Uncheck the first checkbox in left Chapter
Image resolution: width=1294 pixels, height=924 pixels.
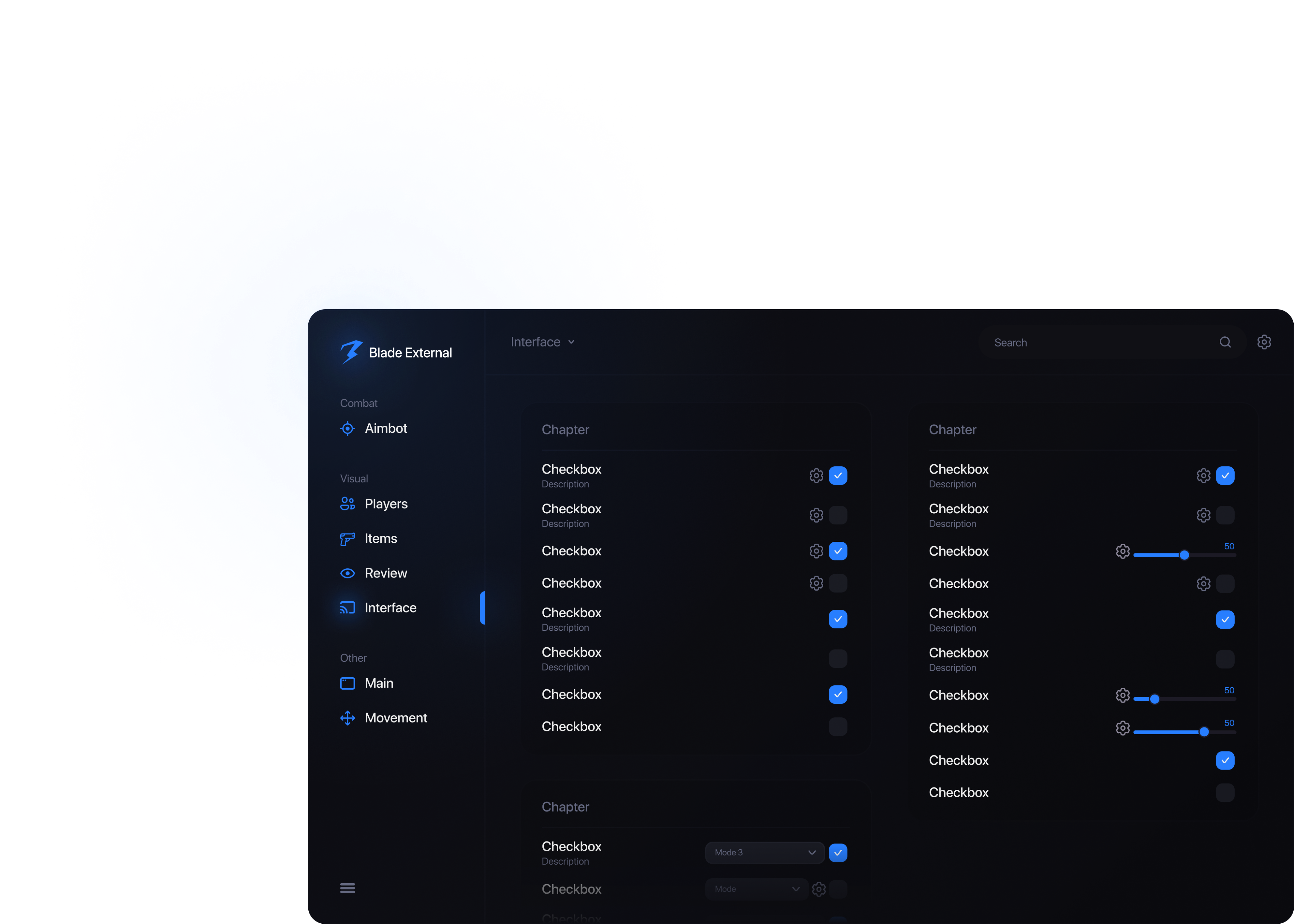[837, 476]
